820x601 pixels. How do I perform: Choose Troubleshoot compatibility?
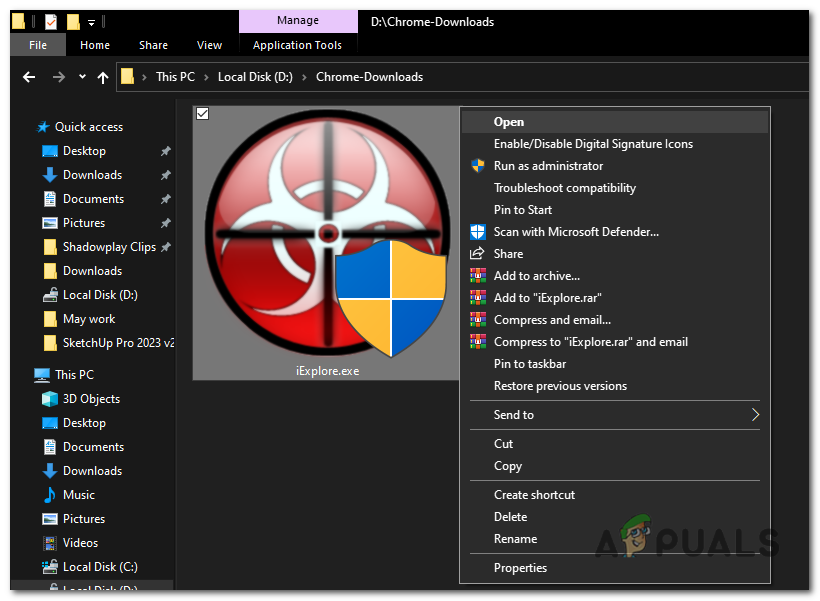tap(614, 188)
